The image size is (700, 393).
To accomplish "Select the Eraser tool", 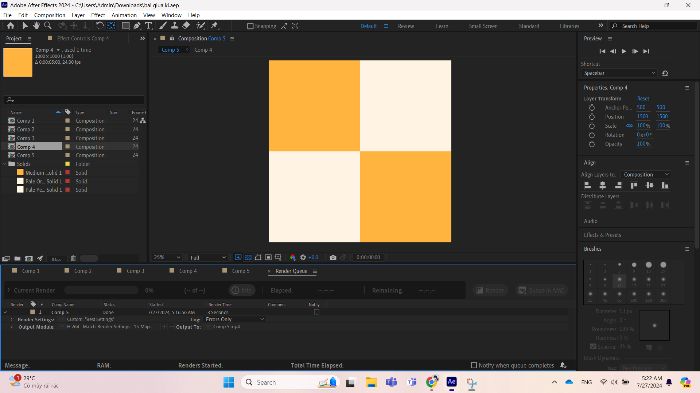I will [186, 26].
